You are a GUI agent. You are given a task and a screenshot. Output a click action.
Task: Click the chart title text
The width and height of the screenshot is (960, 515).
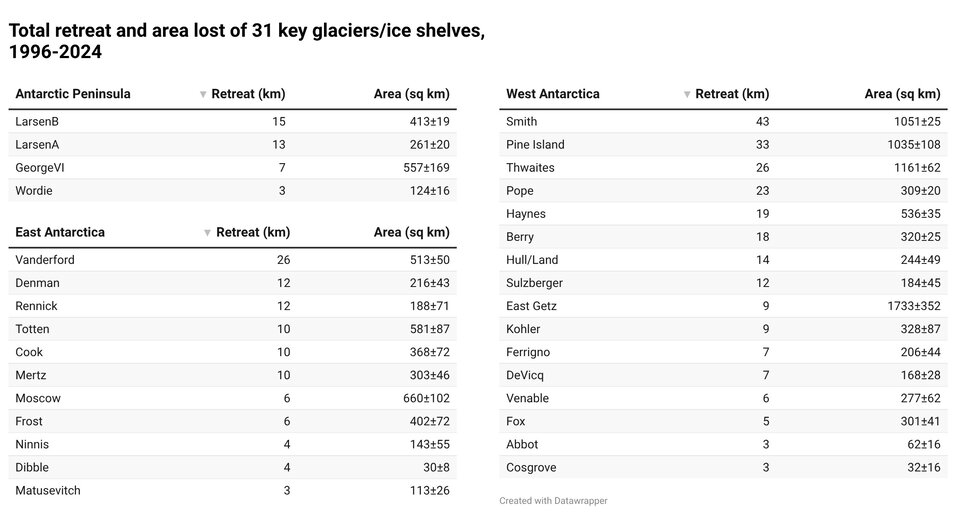(x=247, y=41)
